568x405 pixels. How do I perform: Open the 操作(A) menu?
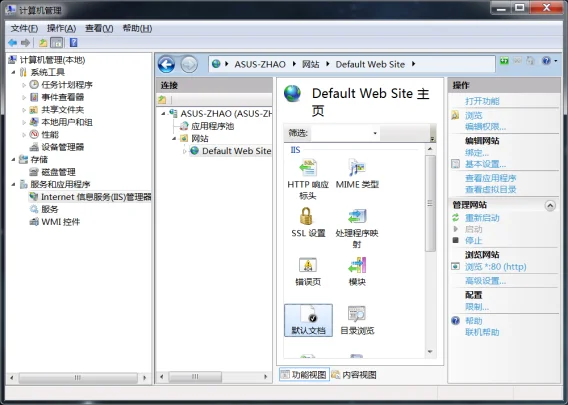(x=61, y=28)
